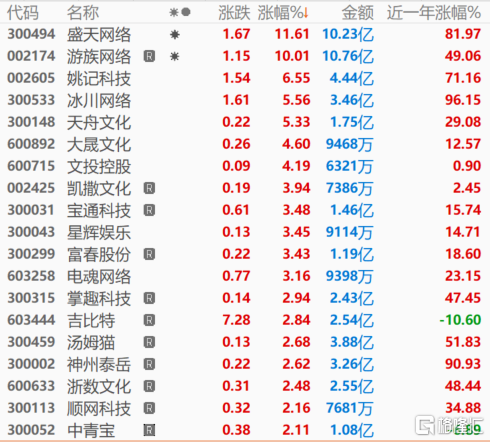
Task: Click the R badge beside 游族网络
Action: pyautogui.click(x=149, y=56)
